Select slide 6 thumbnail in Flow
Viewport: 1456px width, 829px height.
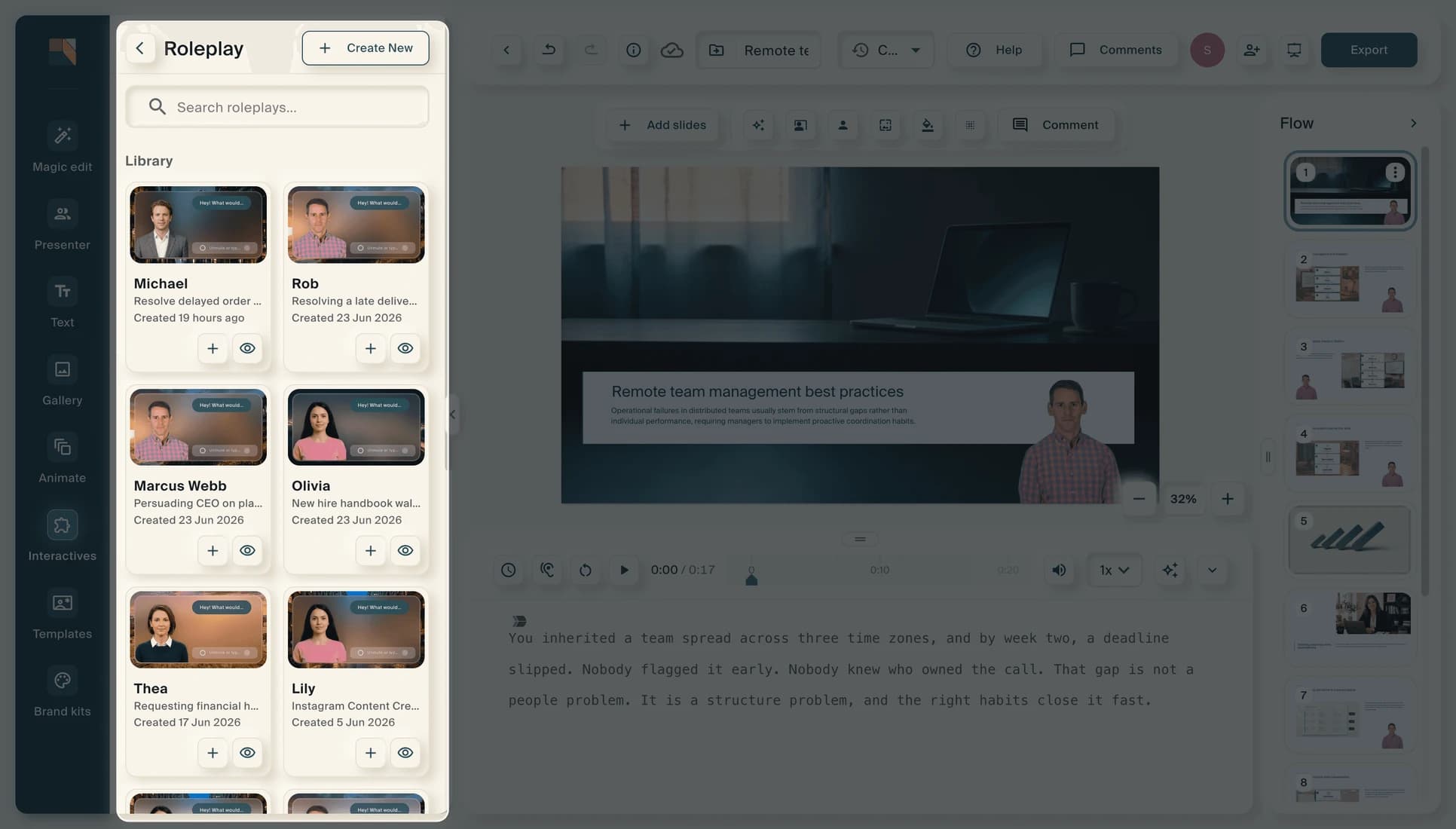pyautogui.click(x=1349, y=627)
